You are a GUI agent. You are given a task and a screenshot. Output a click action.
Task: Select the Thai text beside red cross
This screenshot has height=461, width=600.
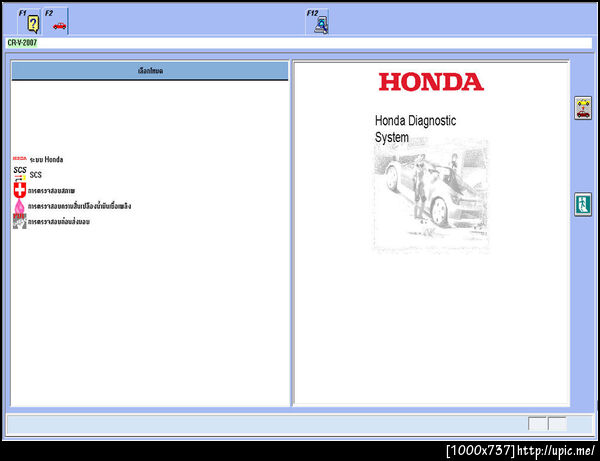[x=51, y=191]
